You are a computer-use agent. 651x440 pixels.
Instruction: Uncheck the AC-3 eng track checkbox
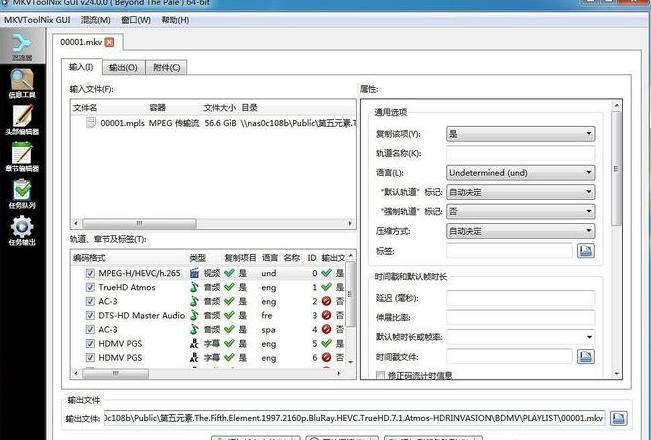click(90, 301)
